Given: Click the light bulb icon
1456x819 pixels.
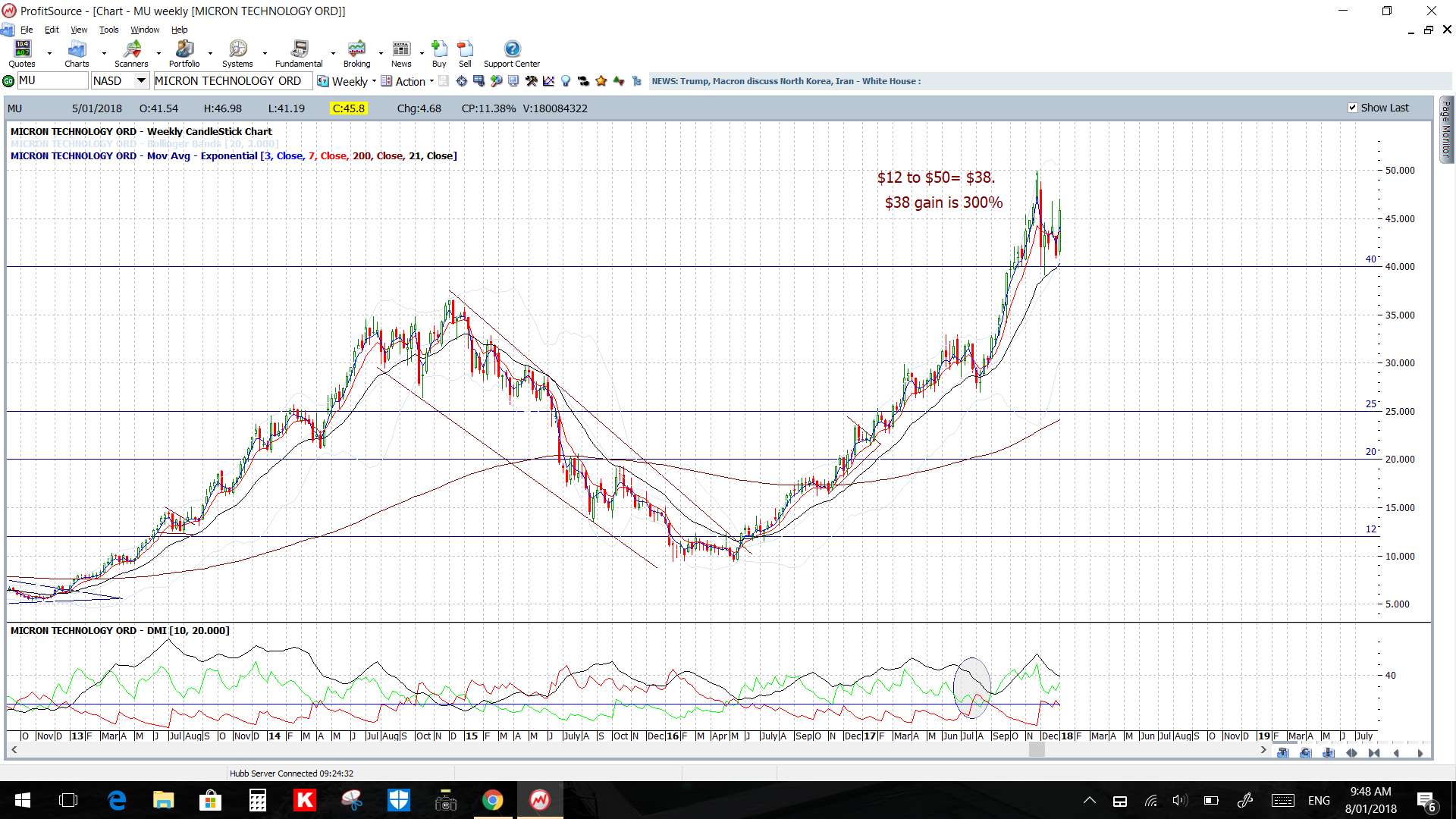Looking at the screenshot, I should click(x=566, y=81).
